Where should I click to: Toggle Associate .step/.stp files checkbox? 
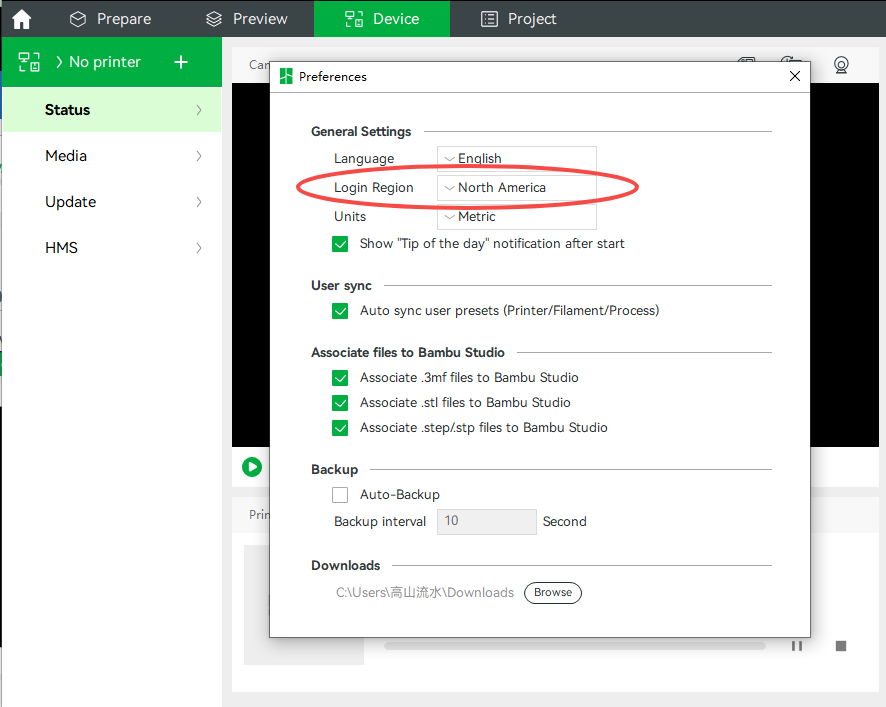coord(340,428)
